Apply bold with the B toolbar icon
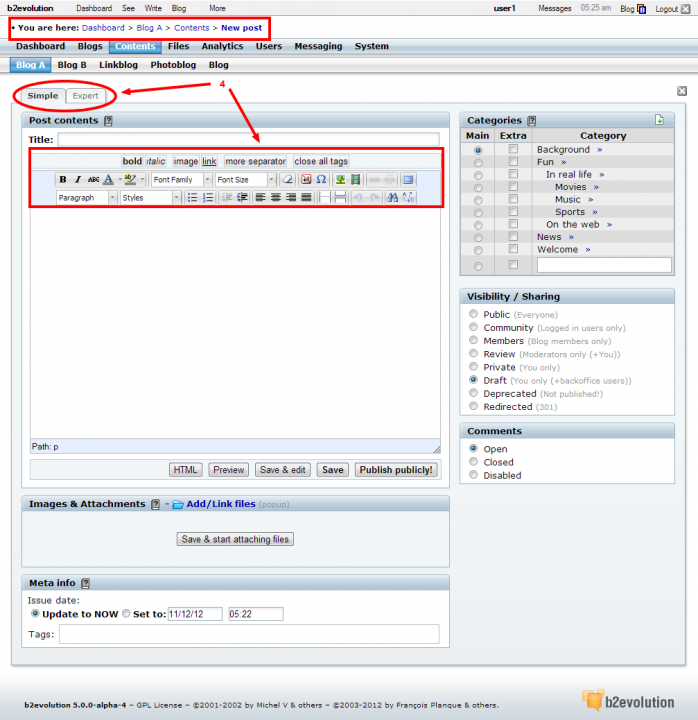 point(63,180)
